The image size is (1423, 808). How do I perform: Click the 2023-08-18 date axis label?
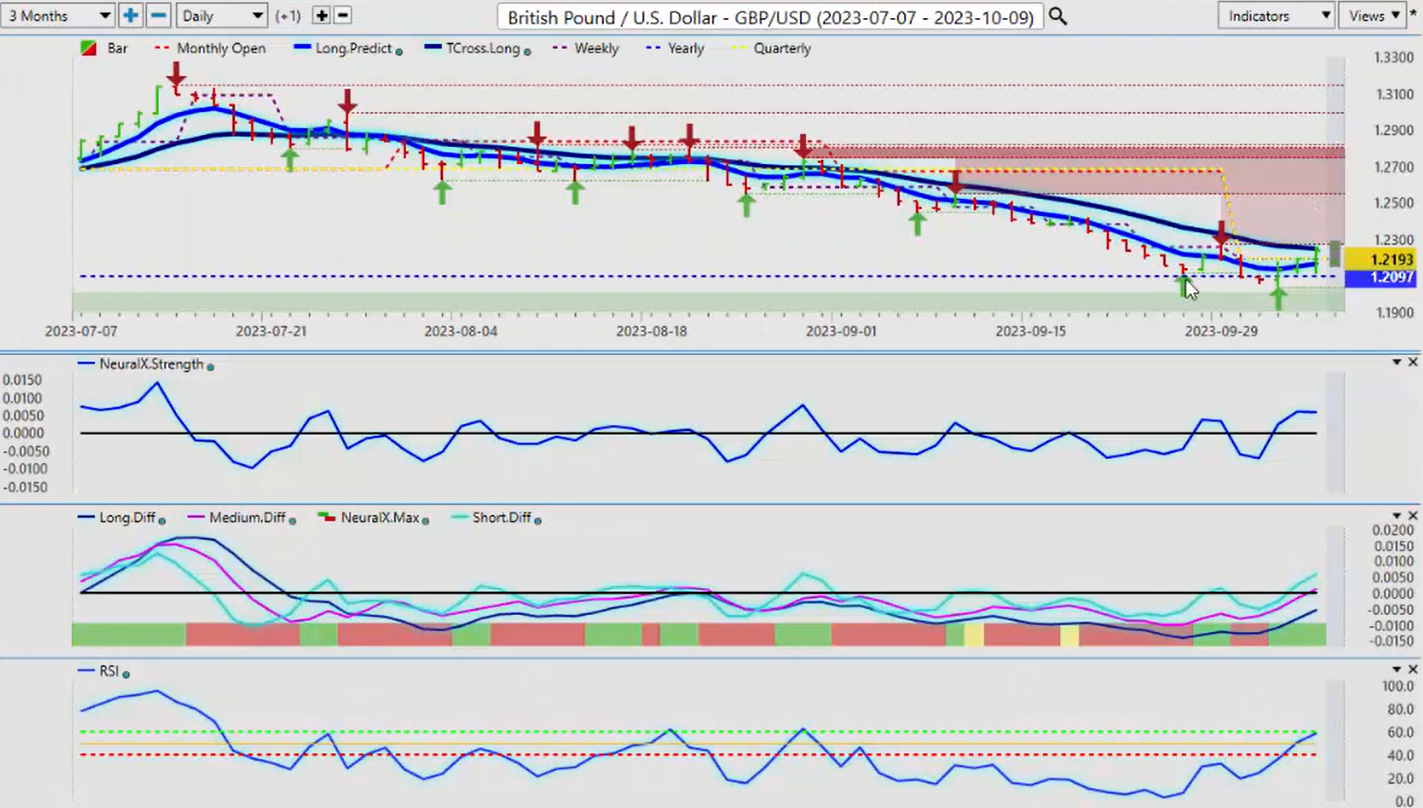(x=652, y=330)
